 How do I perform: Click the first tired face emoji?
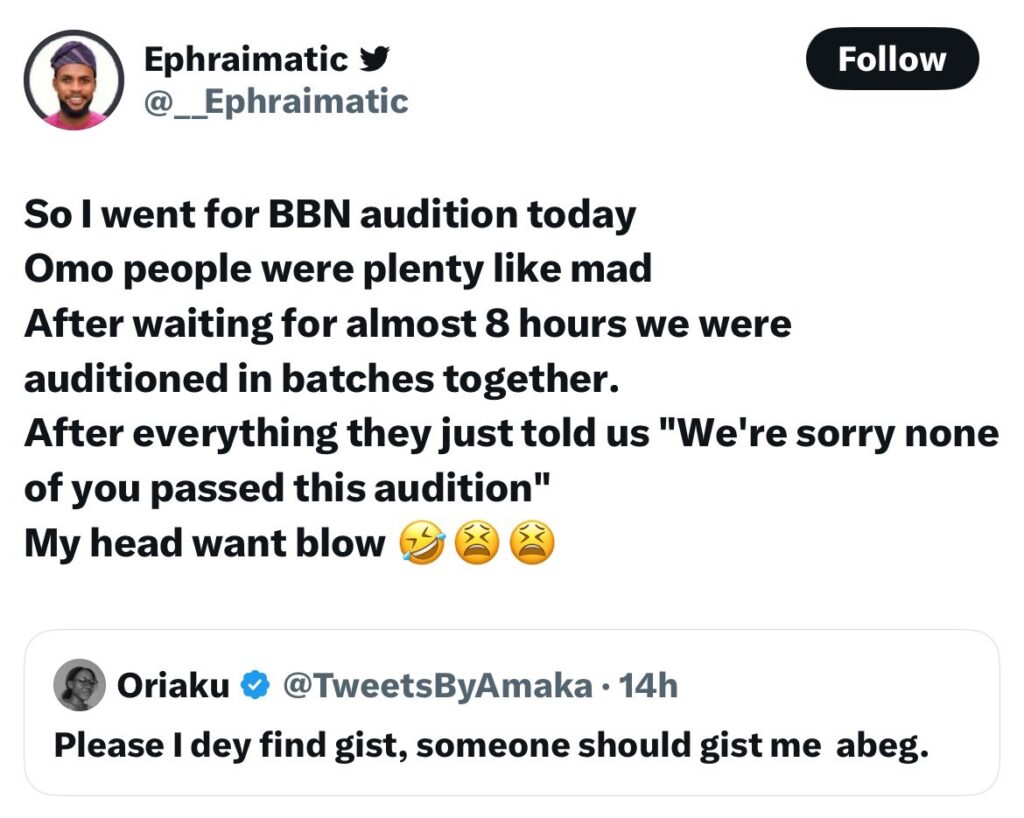(x=477, y=543)
